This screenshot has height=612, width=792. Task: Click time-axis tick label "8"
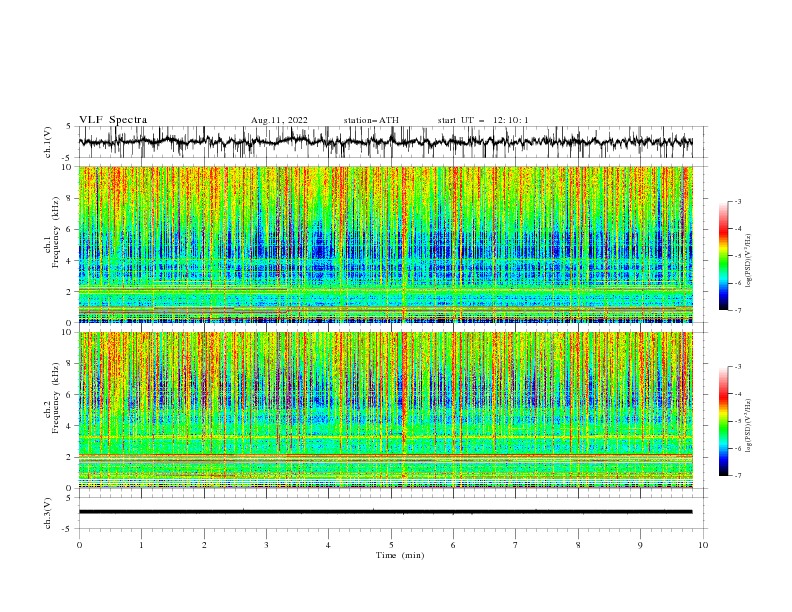[x=578, y=545]
